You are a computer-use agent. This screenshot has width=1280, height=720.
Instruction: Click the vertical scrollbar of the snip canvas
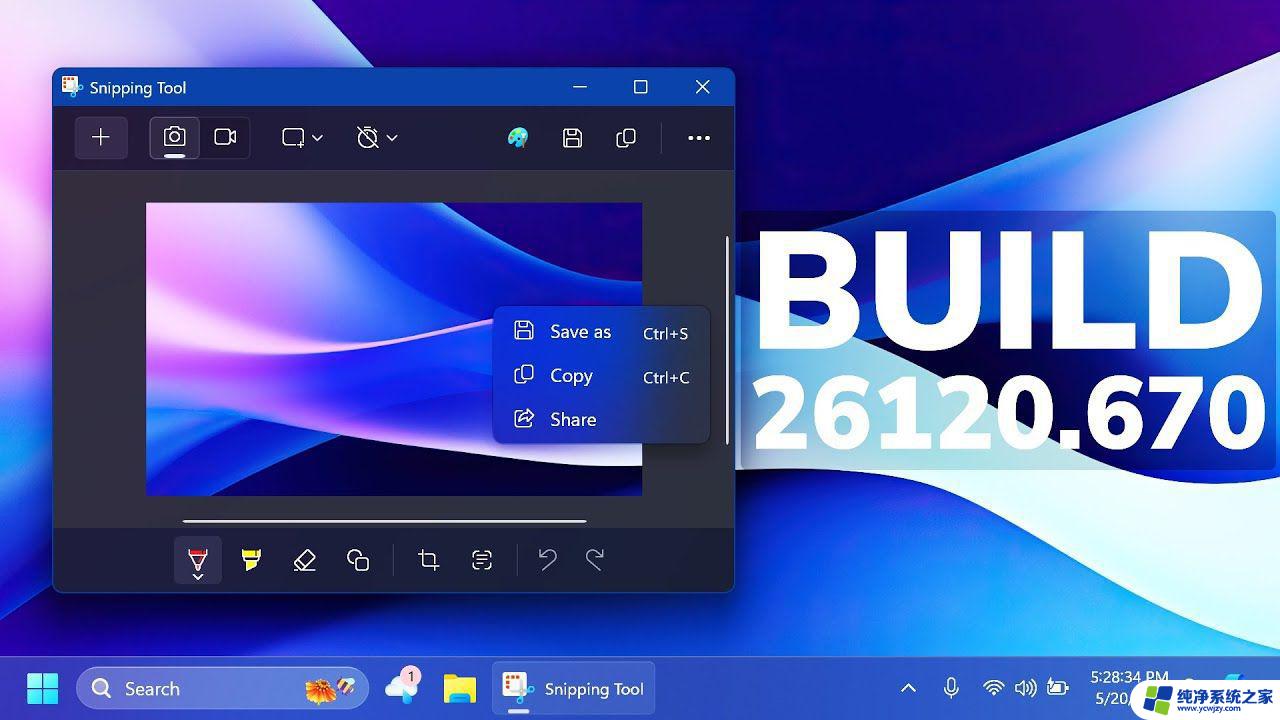(x=727, y=340)
